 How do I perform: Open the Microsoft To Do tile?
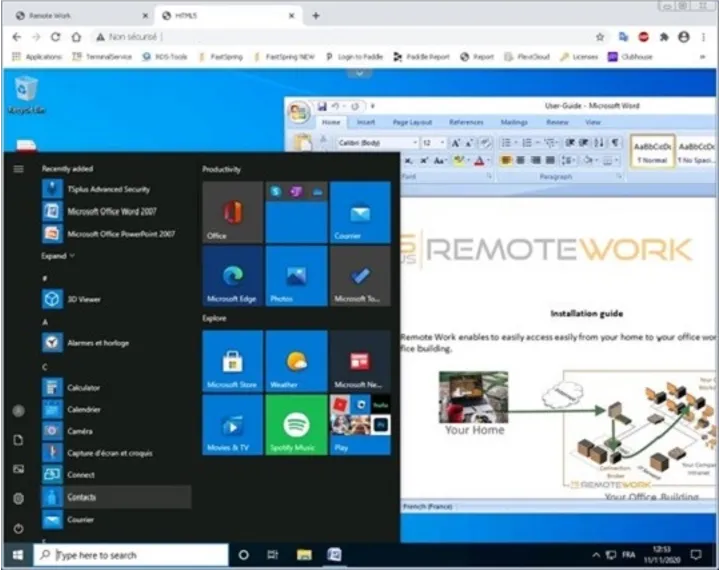tap(360, 276)
